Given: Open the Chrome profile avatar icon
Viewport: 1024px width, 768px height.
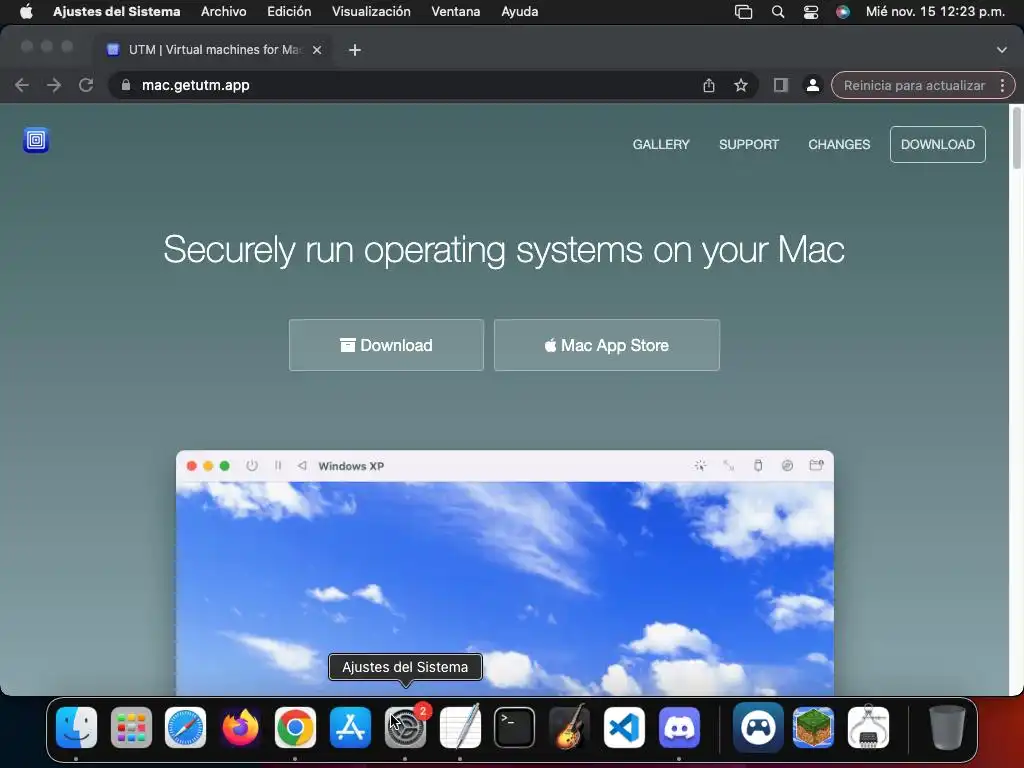Looking at the screenshot, I should pyautogui.click(x=812, y=85).
